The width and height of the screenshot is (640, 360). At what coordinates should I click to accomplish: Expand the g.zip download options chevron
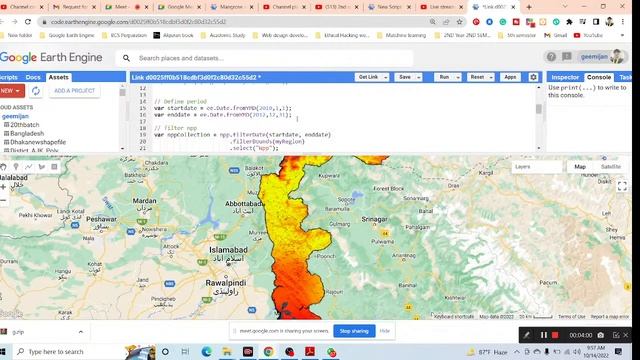(81, 332)
